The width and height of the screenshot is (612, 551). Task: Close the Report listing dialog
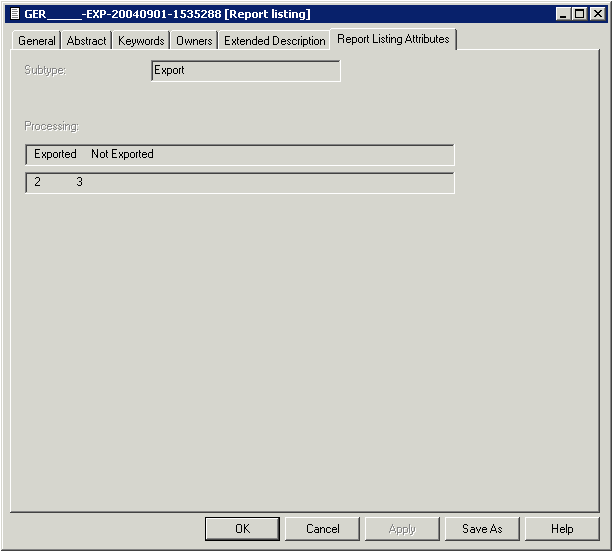coord(597,14)
